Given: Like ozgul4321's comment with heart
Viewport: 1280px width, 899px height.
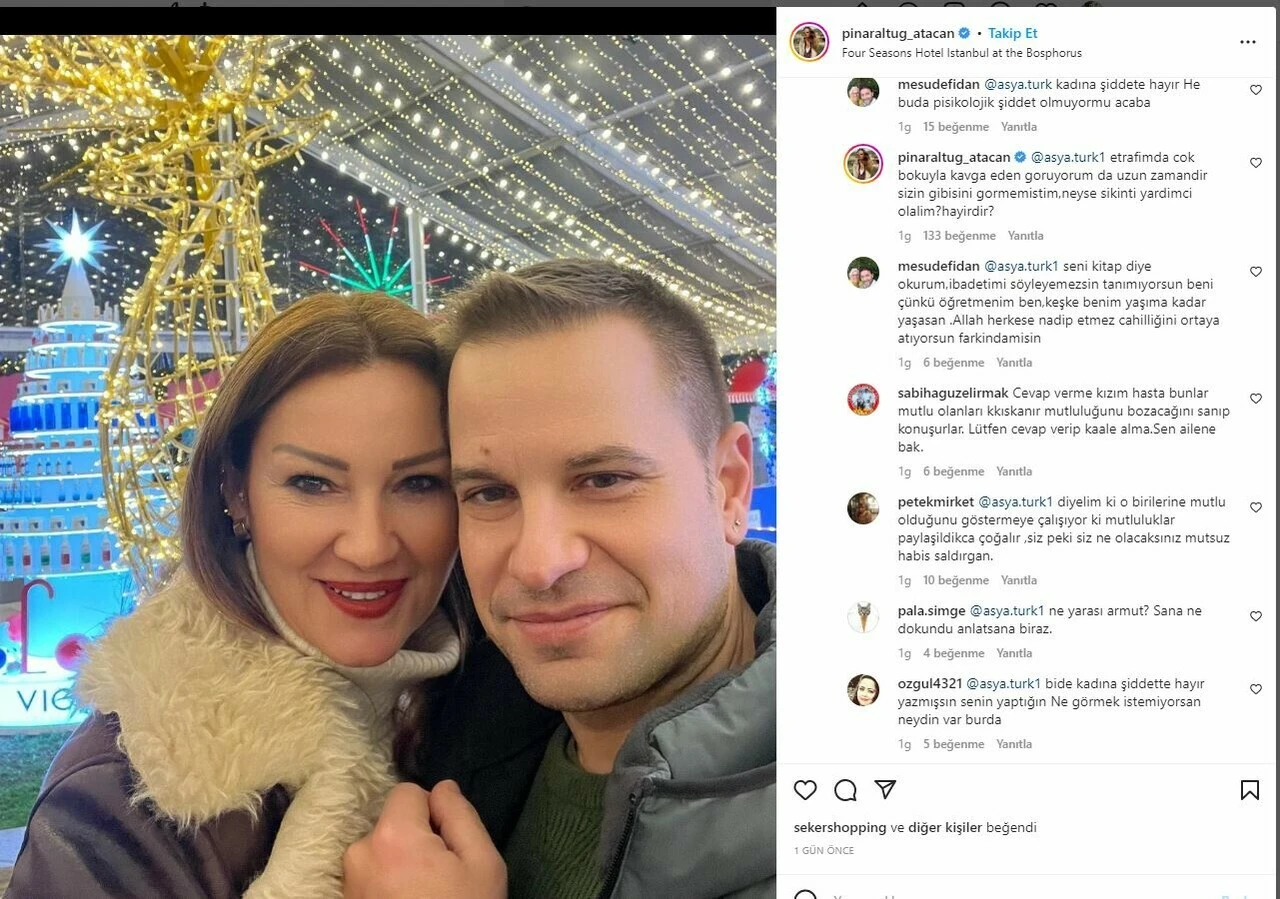Looking at the screenshot, I should pos(1255,689).
